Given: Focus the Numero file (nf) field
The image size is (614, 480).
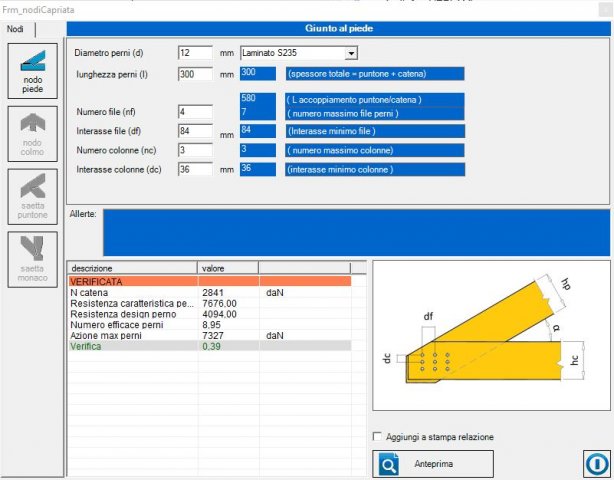Looking at the screenshot, I should (x=195, y=112).
